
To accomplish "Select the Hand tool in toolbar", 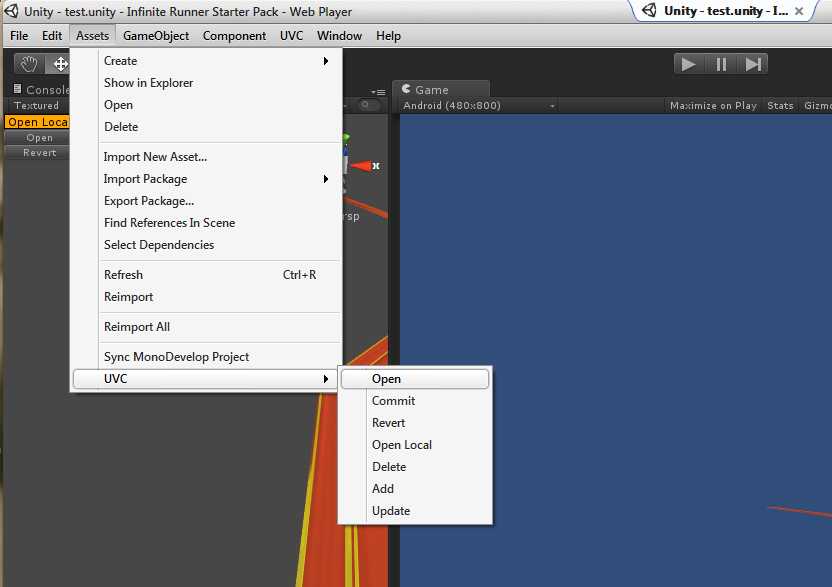I will [x=29, y=64].
